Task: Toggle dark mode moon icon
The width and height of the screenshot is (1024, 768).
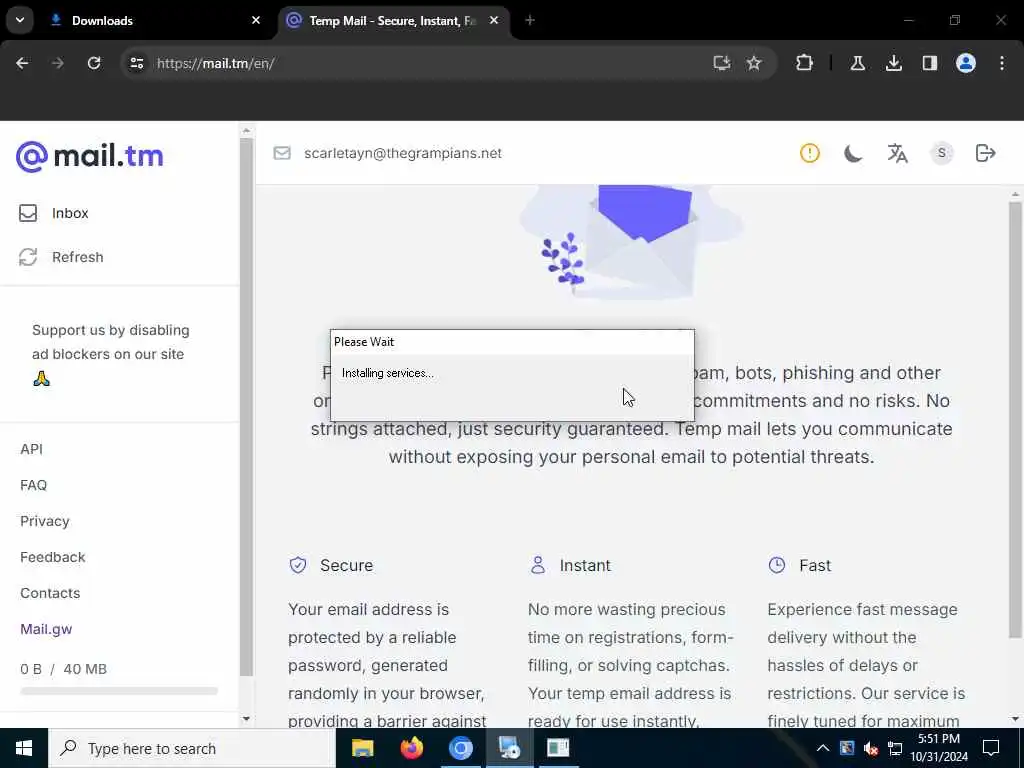Action: pyautogui.click(x=853, y=153)
